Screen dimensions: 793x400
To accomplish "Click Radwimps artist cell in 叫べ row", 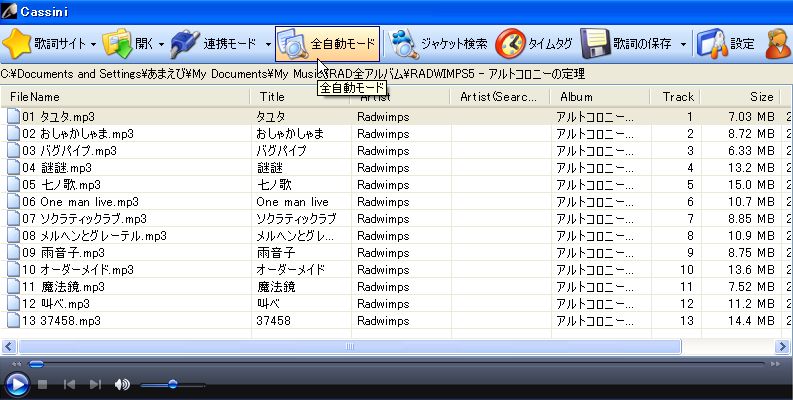I will point(383,303).
